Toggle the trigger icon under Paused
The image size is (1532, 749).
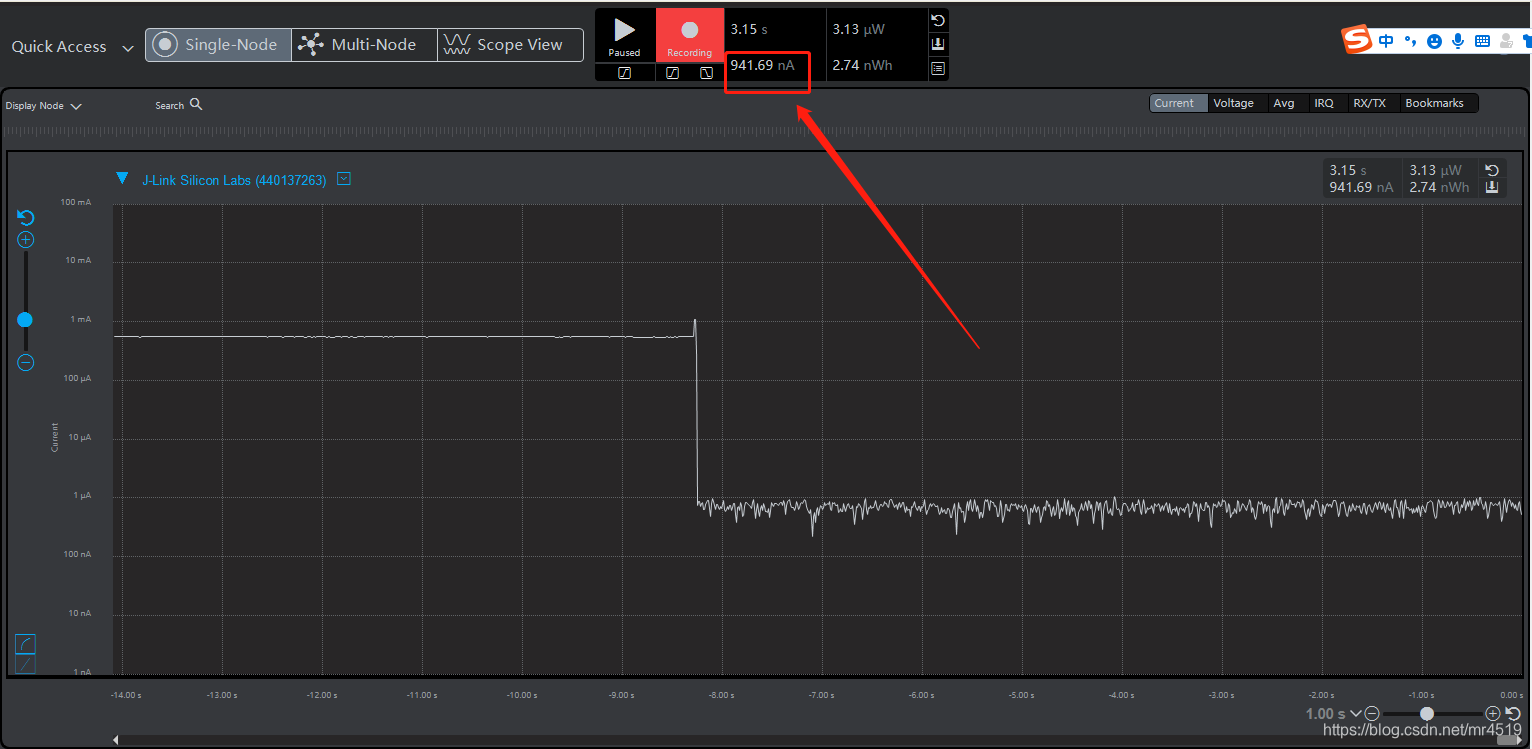click(625, 73)
